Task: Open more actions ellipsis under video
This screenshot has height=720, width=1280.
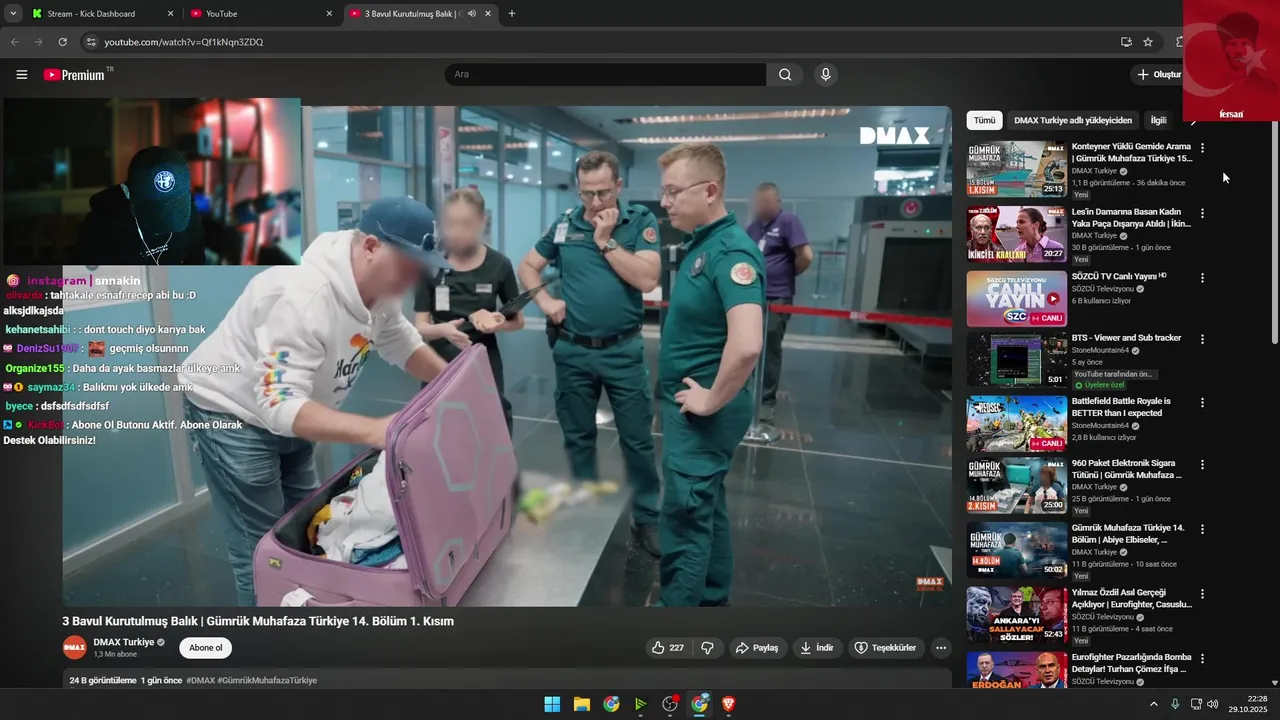Action: click(x=940, y=648)
